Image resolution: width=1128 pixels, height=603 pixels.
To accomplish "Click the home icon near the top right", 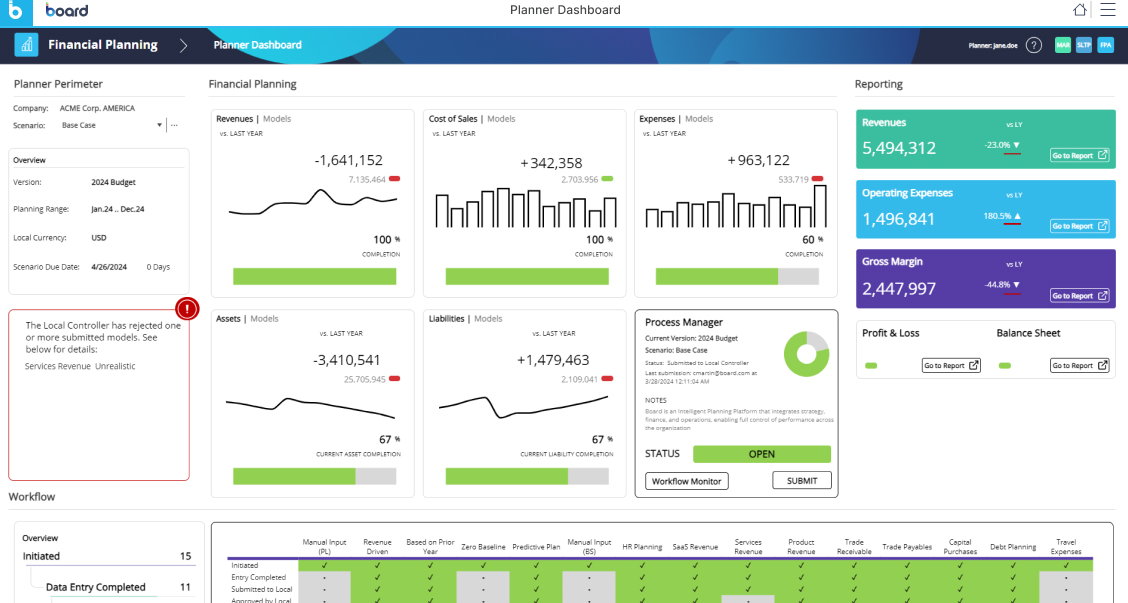I will click(1079, 10).
